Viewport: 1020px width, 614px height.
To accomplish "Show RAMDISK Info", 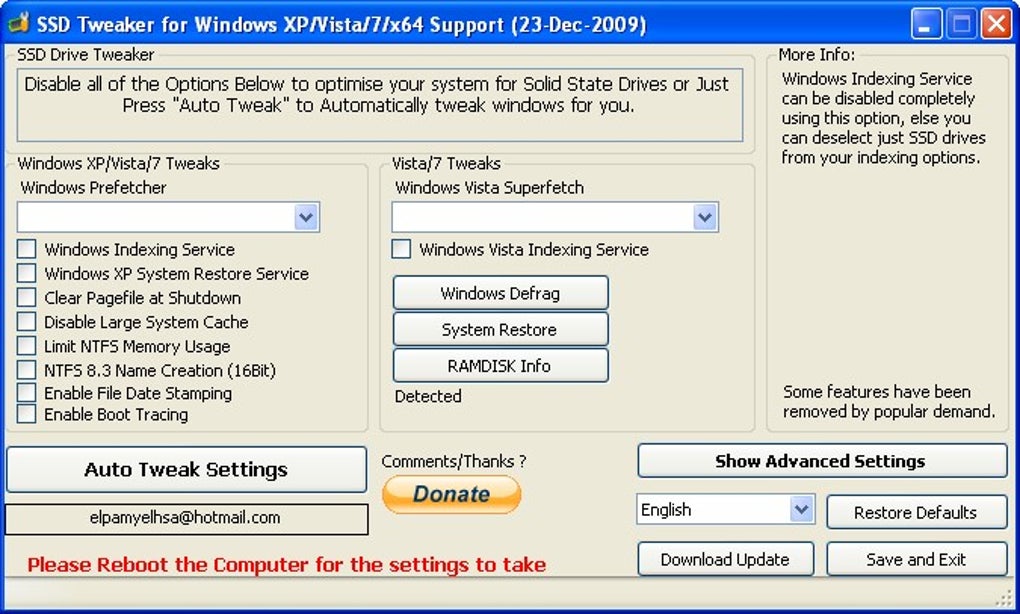I will [x=500, y=366].
